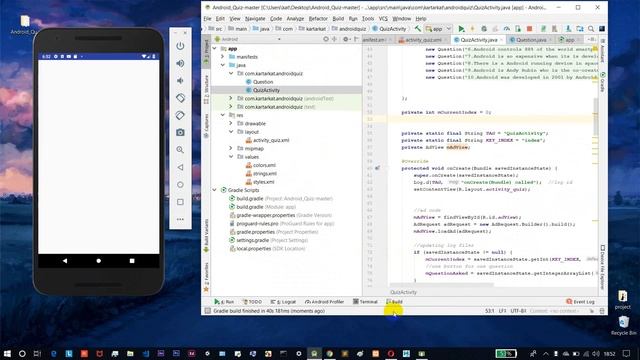Click the Debug app bug icon
The height and width of the screenshot is (360, 640).
click(484, 29)
